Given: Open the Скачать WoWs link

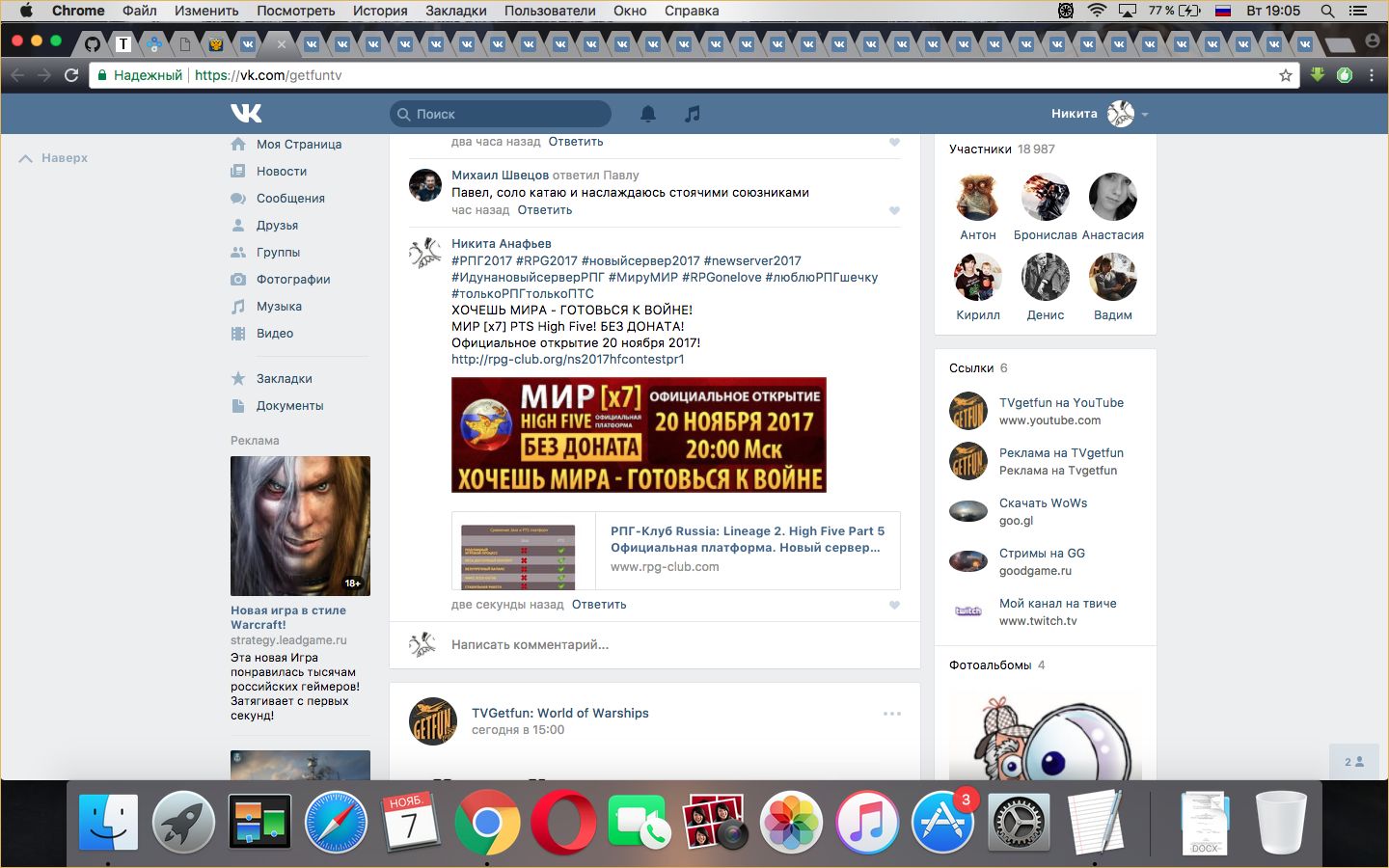Looking at the screenshot, I should pyautogui.click(x=1043, y=503).
